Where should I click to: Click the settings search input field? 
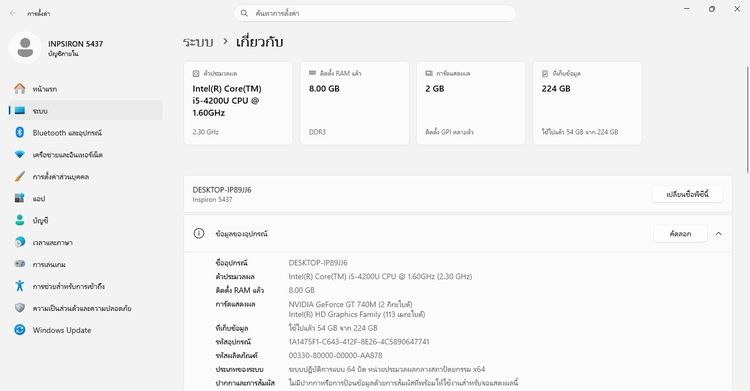(375, 13)
